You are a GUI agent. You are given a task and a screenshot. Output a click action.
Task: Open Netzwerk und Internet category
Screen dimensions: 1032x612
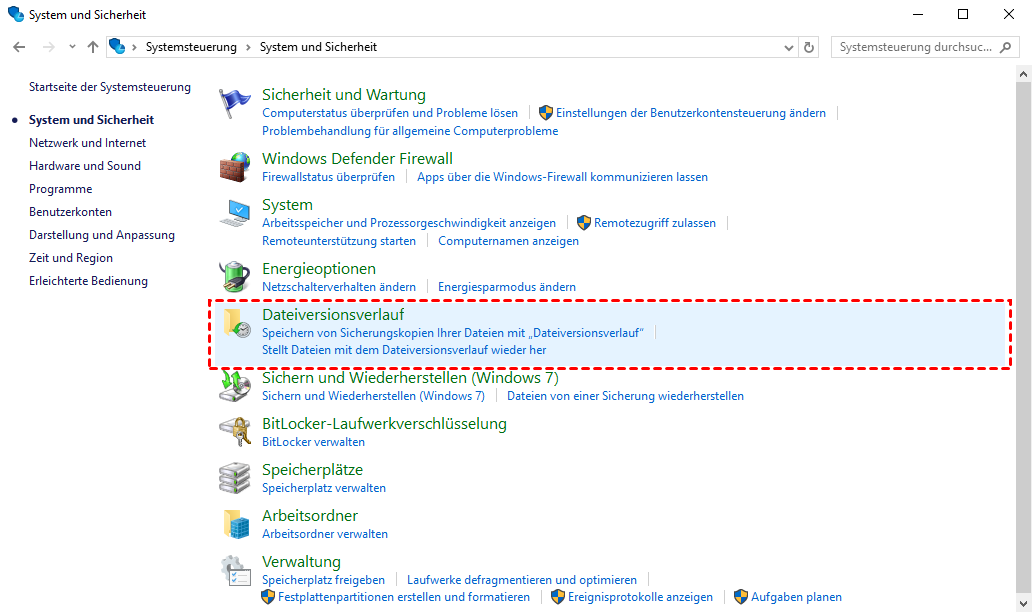click(x=87, y=143)
